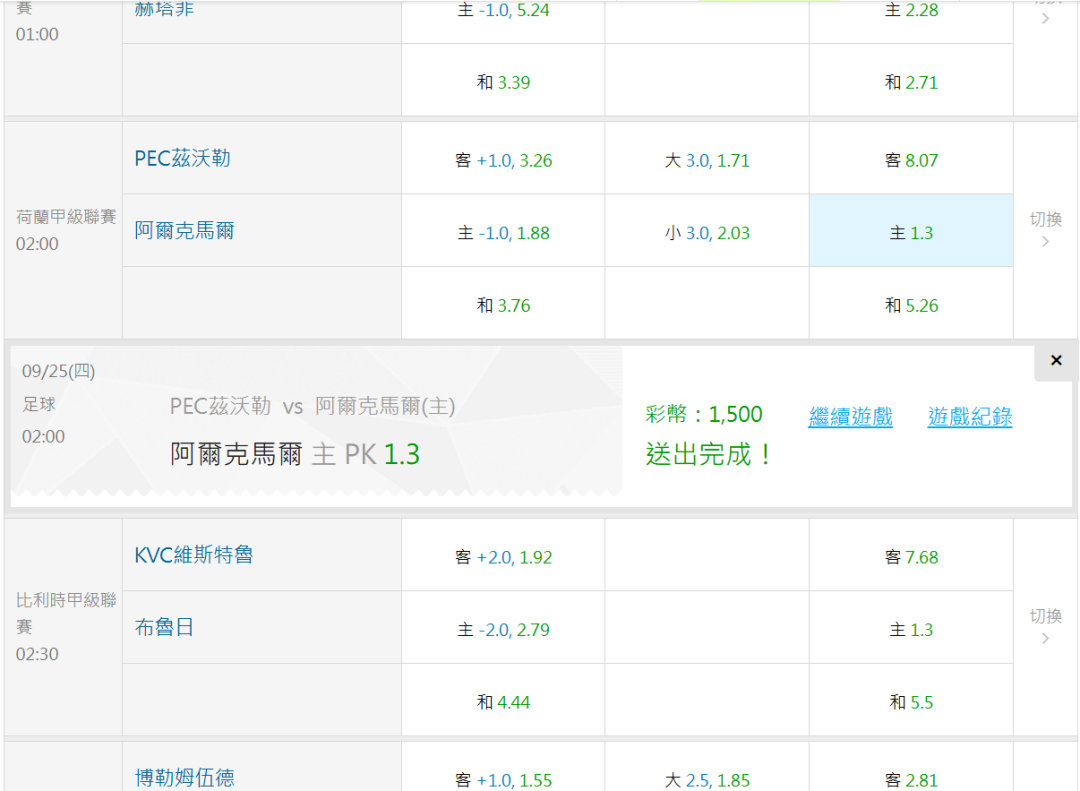Click the 繼續遊戲 link
Viewport: 1080px width, 791px height.
pos(850,417)
